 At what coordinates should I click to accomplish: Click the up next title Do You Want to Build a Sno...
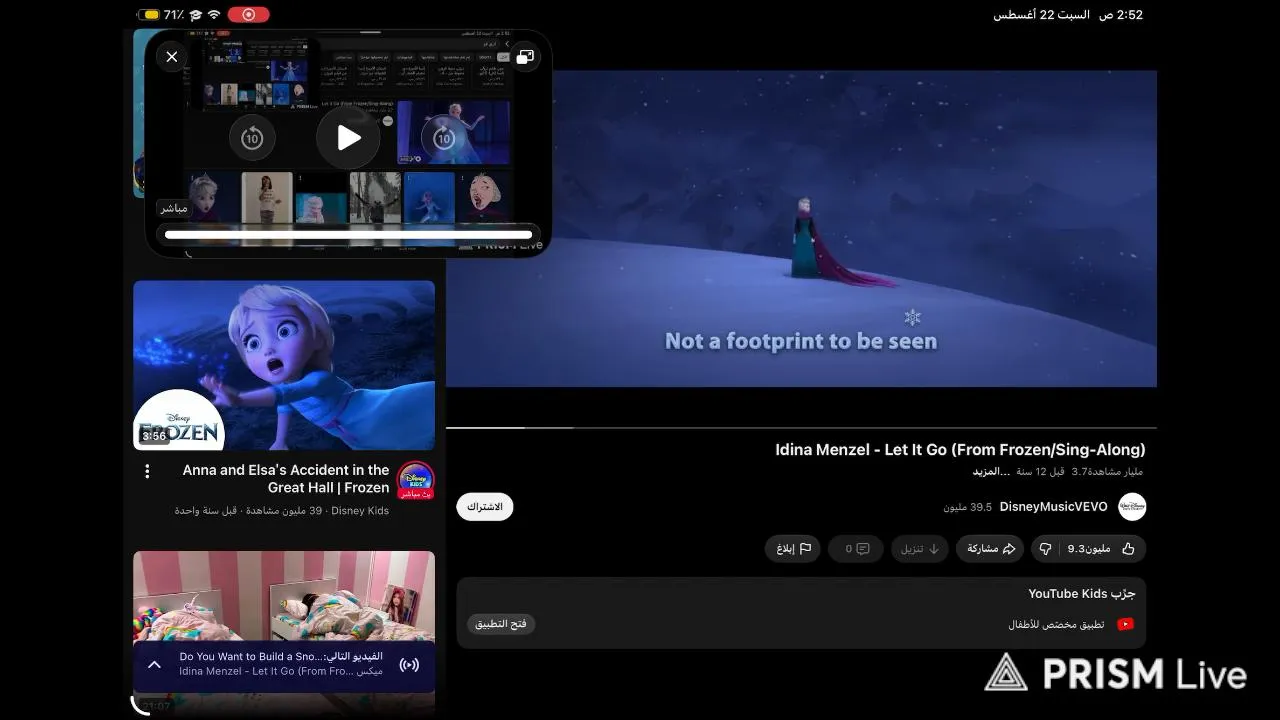pyautogui.click(x=281, y=657)
